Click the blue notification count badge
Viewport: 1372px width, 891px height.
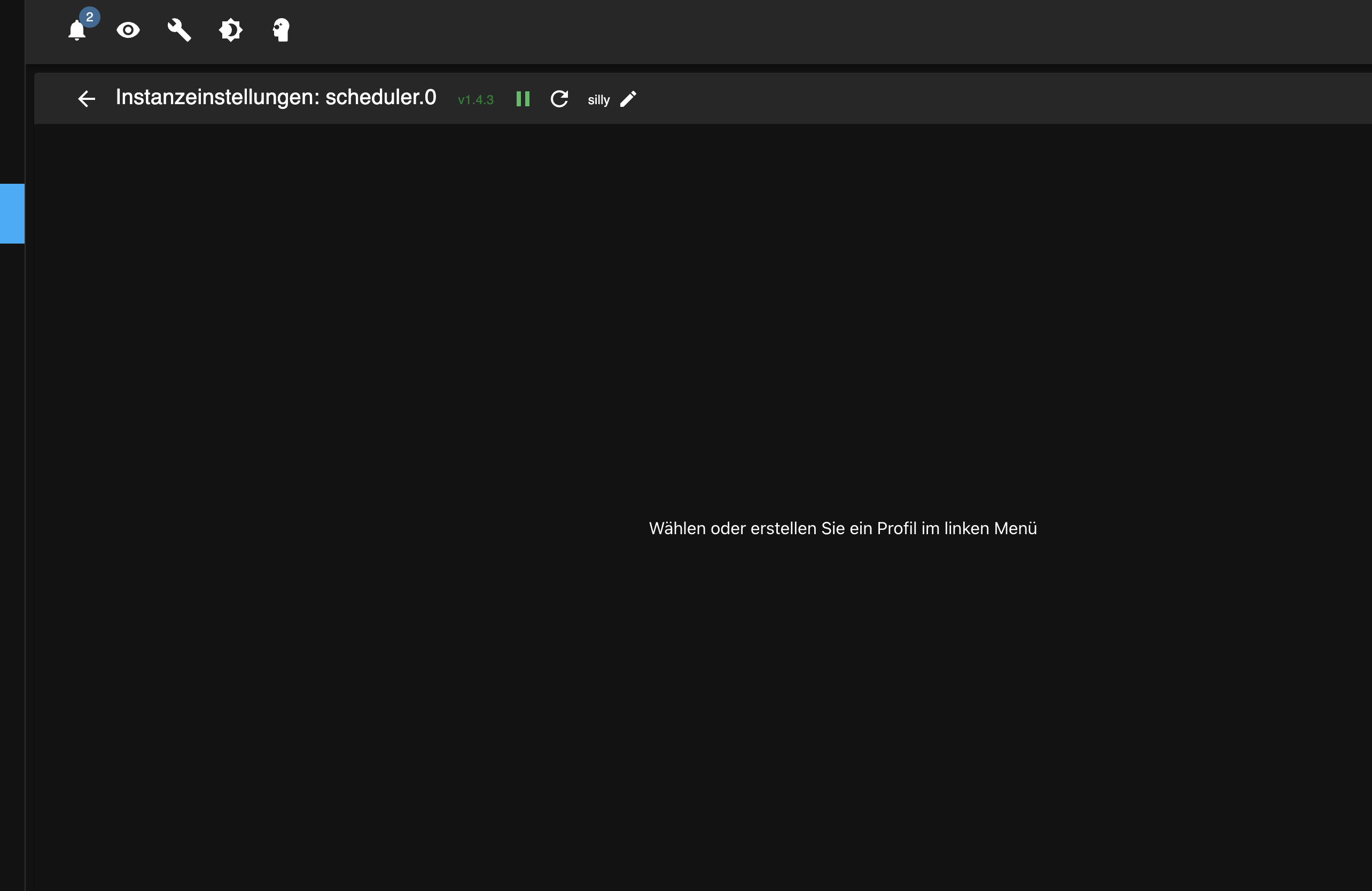point(89,17)
